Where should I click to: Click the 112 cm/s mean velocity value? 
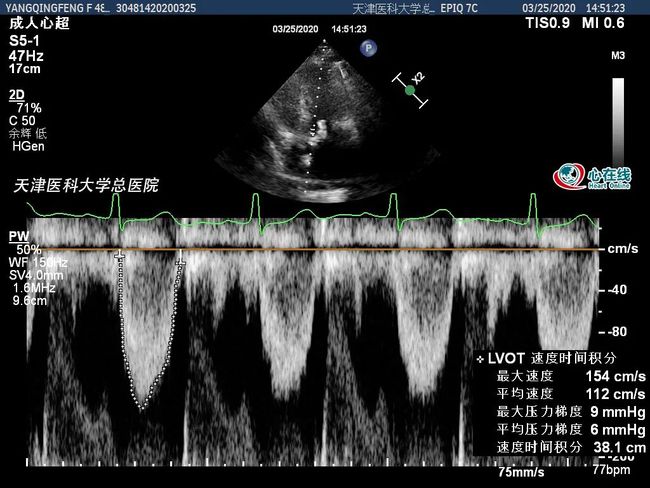[x=616, y=393]
